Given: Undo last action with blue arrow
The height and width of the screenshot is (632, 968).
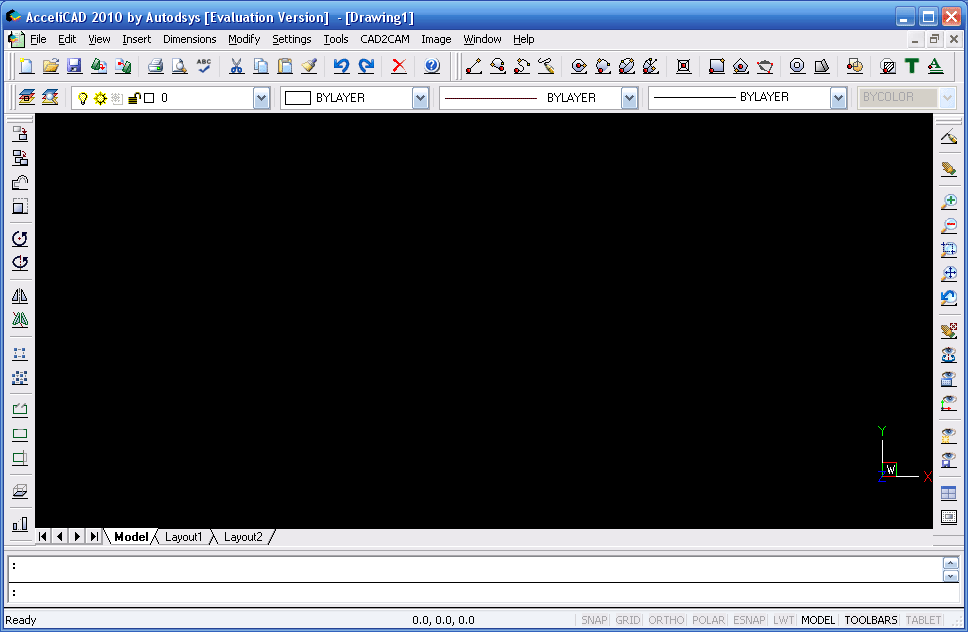Looking at the screenshot, I should coord(341,65).
